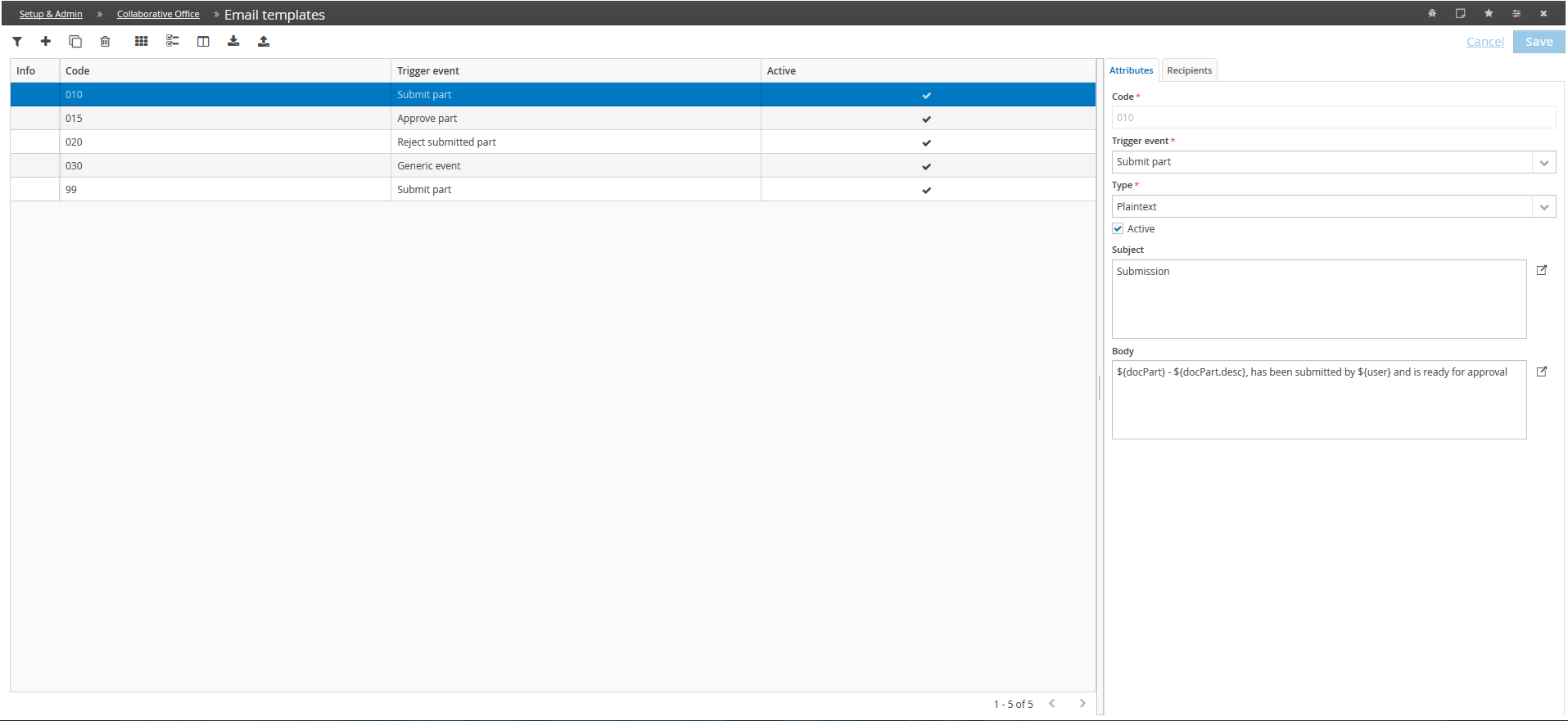The height and width of the screenshot is (721, 1568).
Task: Click the Save button
Action: 1539,42
